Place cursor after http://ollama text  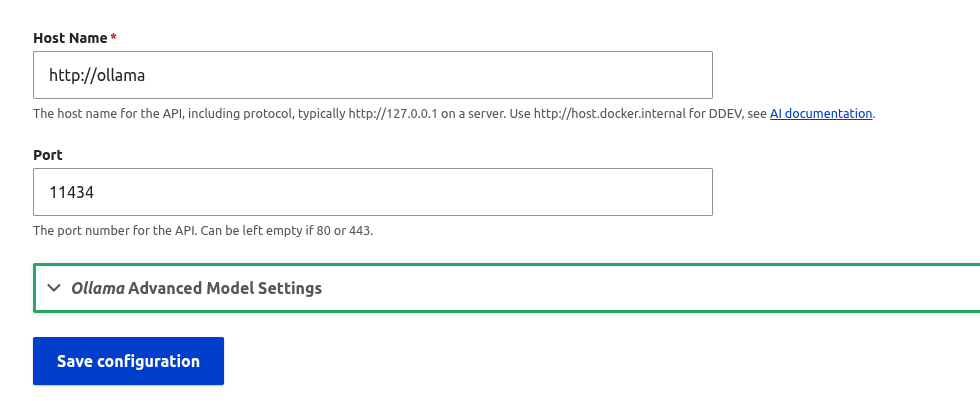tap(146, 76)
